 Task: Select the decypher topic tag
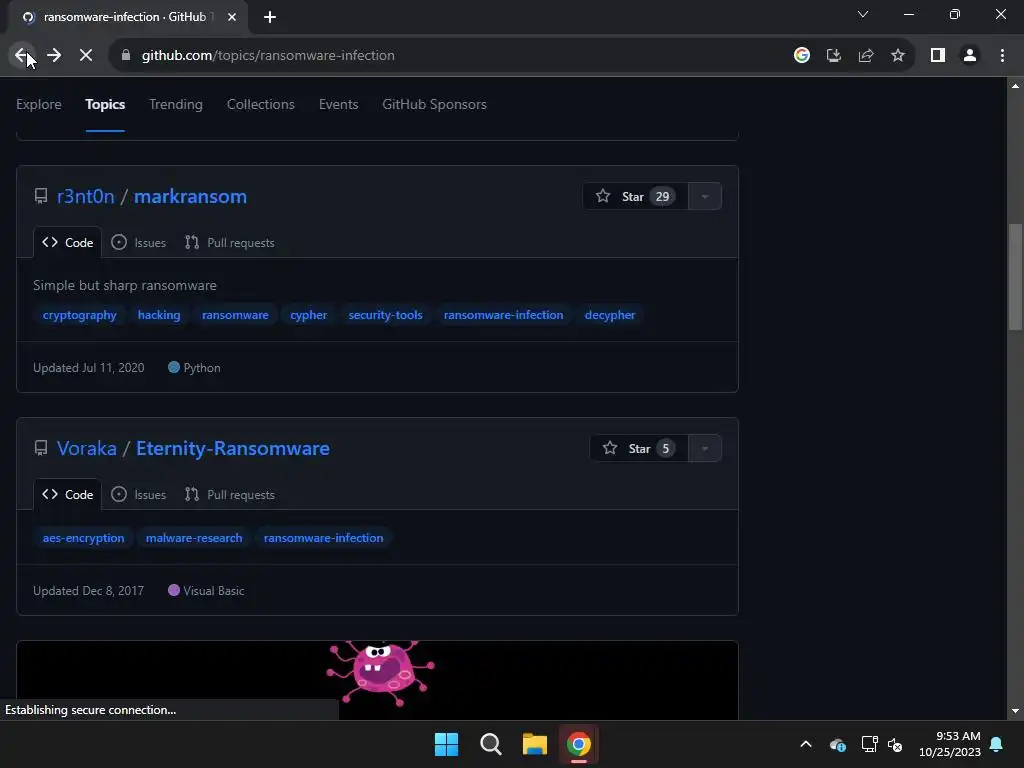[610, 315]
